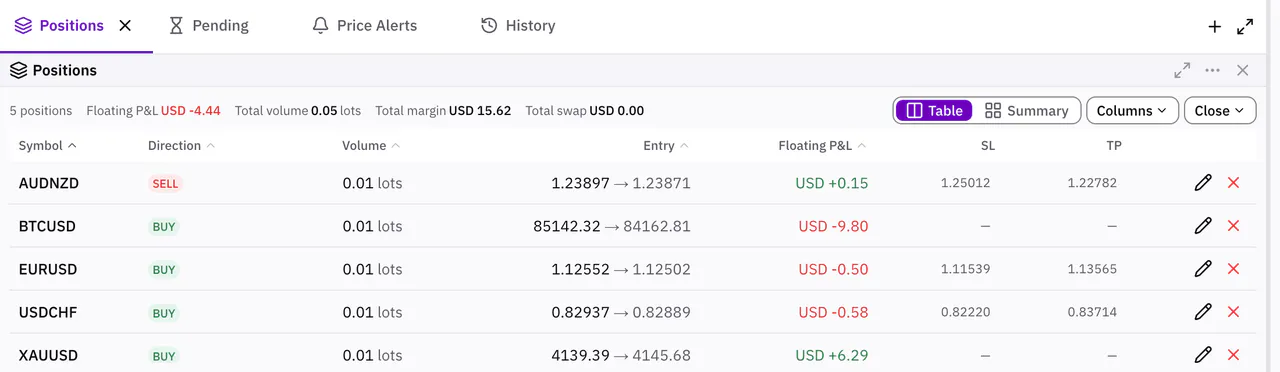This screenshot has height=372, width=1280.
Task: Switch to Summary view
Action: point(1027,110)
